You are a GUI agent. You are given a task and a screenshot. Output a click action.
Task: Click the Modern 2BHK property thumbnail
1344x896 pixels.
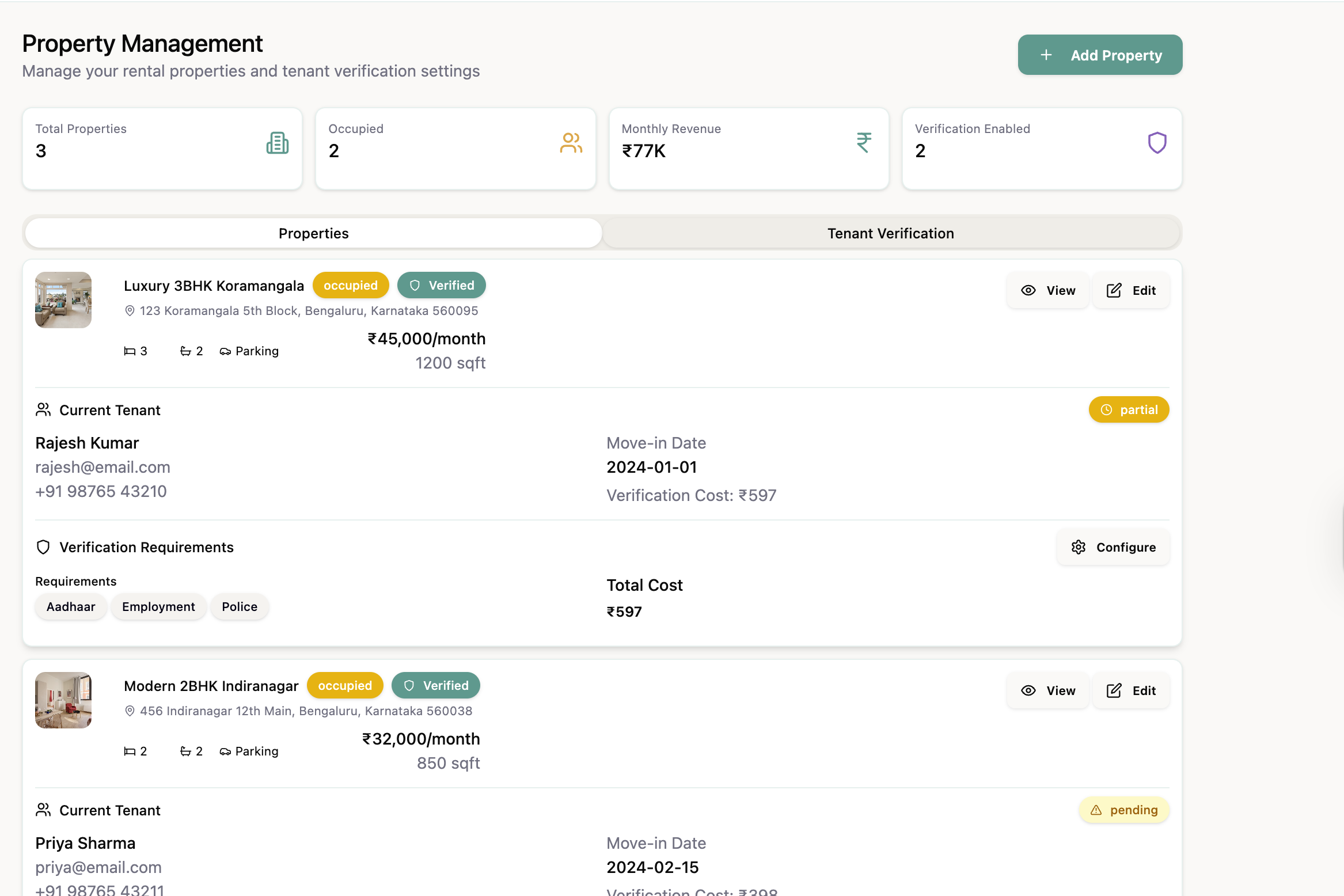coord(63,700)
